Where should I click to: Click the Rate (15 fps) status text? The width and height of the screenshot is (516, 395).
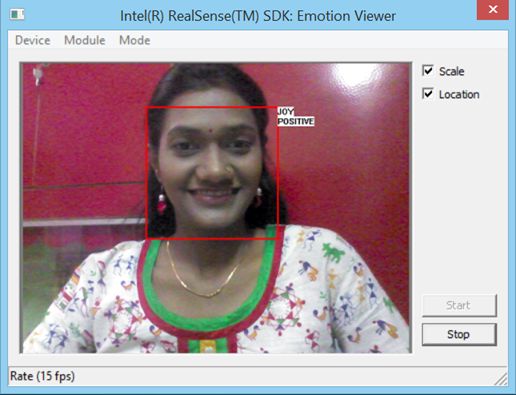pyautogui.click(x=42, y=376)
